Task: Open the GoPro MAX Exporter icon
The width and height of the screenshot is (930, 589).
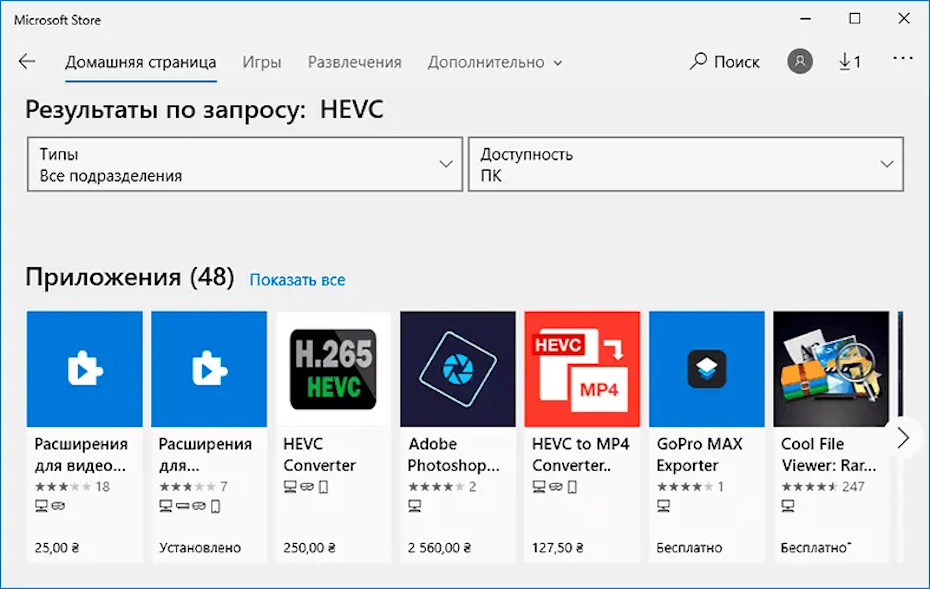Action: click(706, 369)
